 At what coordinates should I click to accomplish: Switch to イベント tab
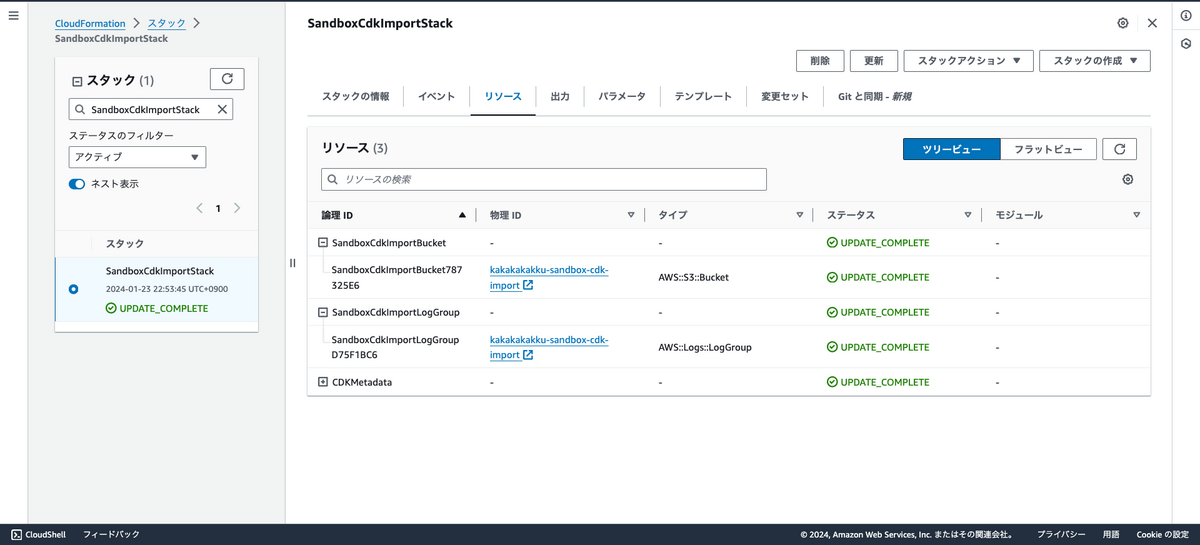pyautogui.click(x=437, y=97)
